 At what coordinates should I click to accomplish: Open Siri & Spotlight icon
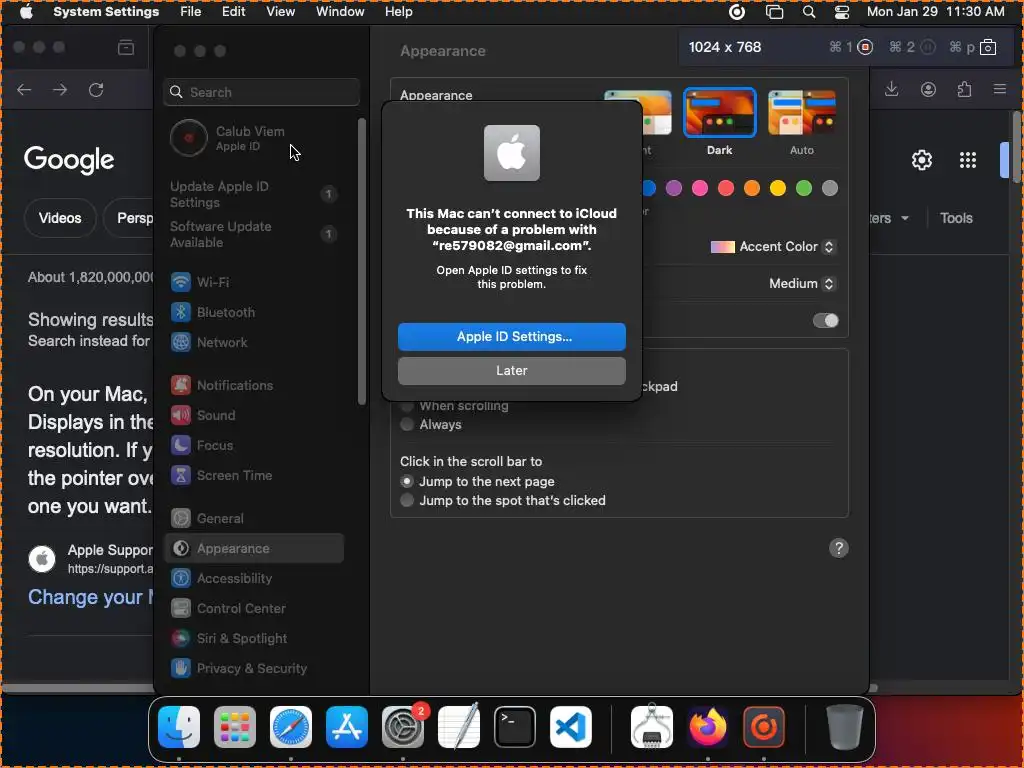[181, 639]
